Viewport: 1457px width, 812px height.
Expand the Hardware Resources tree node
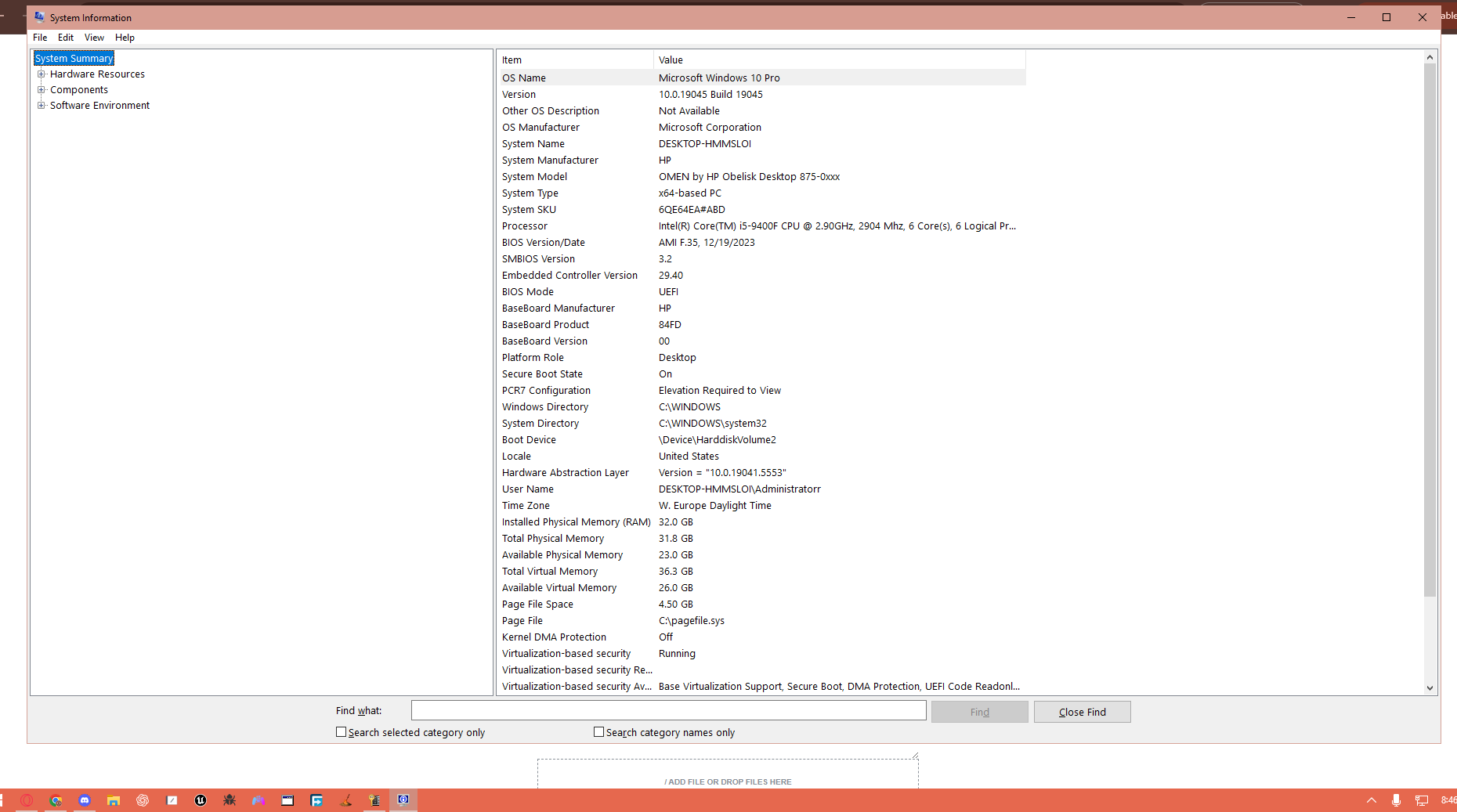coord(41,74)
